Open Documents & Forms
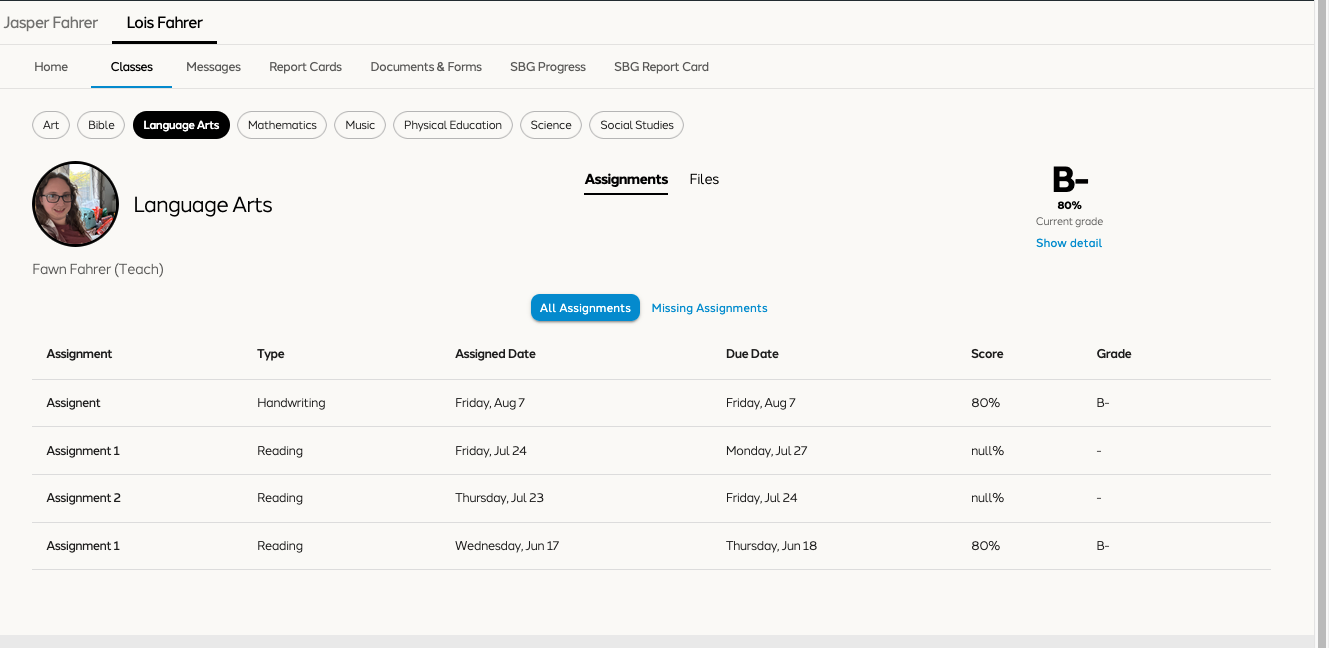 [426, 67]
